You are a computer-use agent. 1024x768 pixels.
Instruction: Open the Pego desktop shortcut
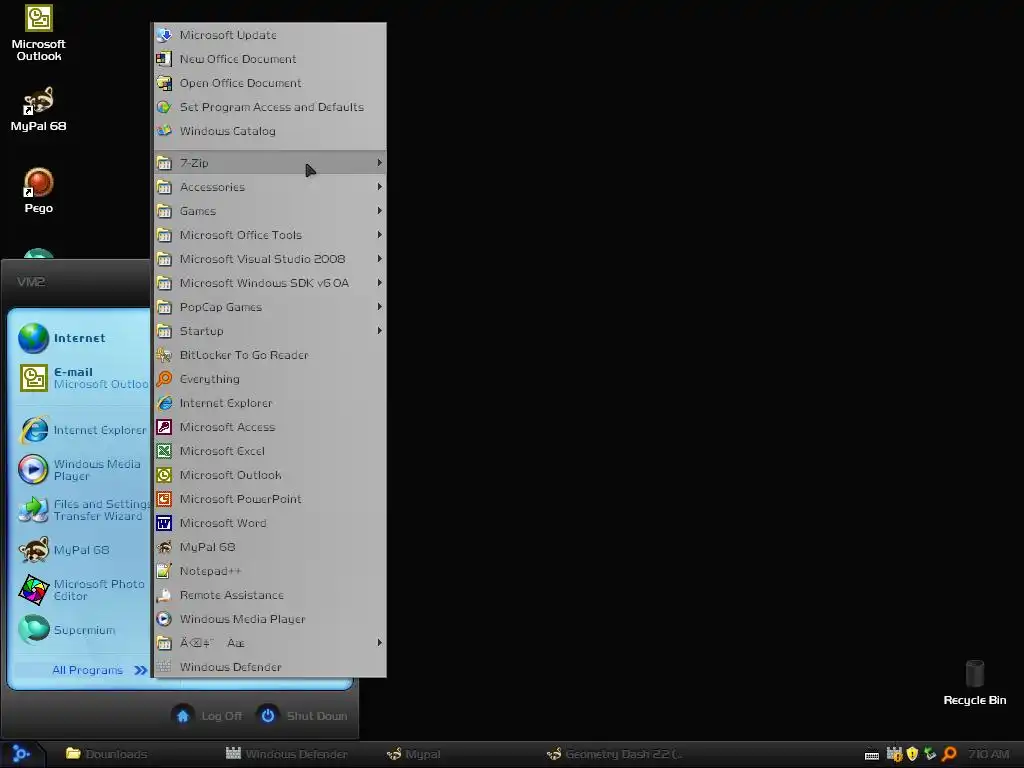(x=39, y=191)
